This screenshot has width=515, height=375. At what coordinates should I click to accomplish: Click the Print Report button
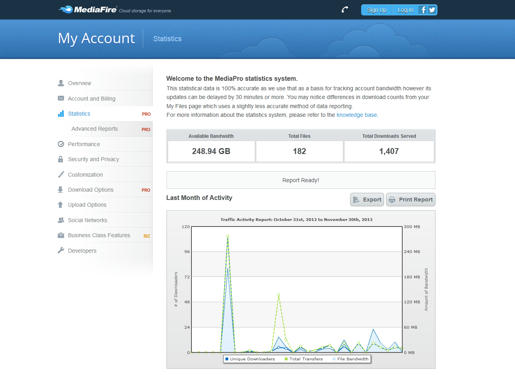coord(411,200)
